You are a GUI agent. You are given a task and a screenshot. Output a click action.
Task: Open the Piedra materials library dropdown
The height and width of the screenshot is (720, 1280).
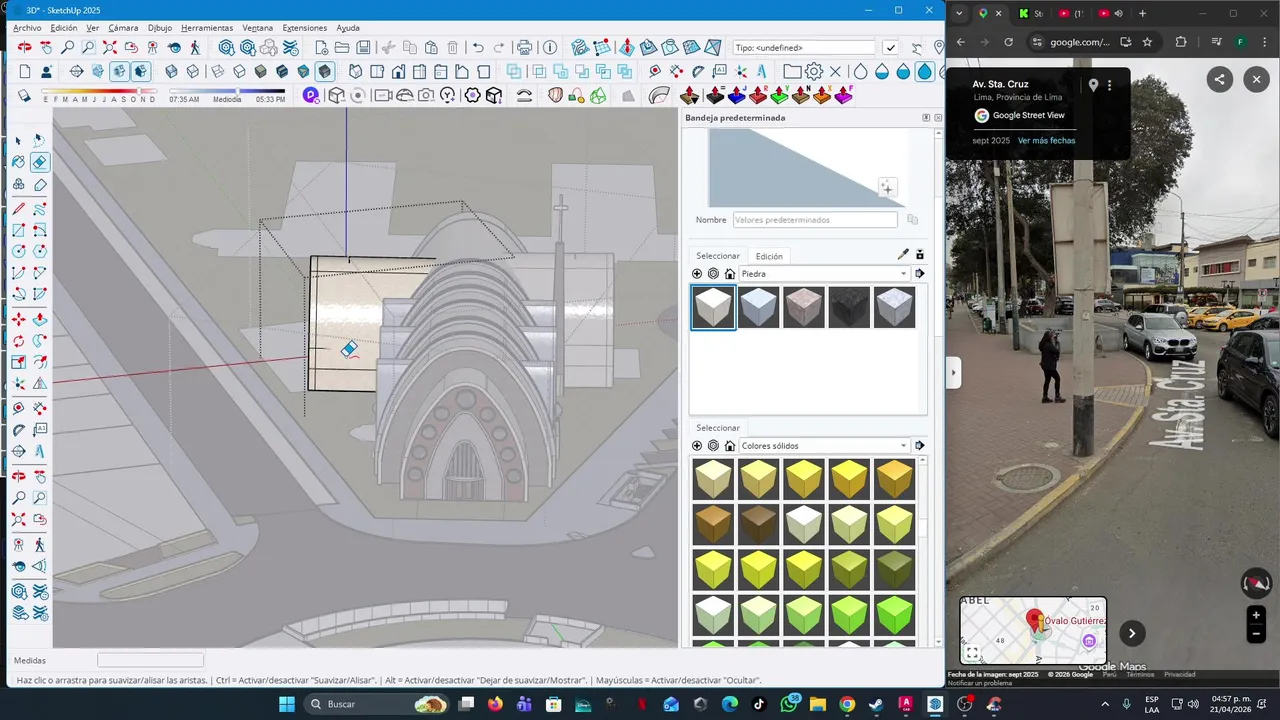pos(824,274)
